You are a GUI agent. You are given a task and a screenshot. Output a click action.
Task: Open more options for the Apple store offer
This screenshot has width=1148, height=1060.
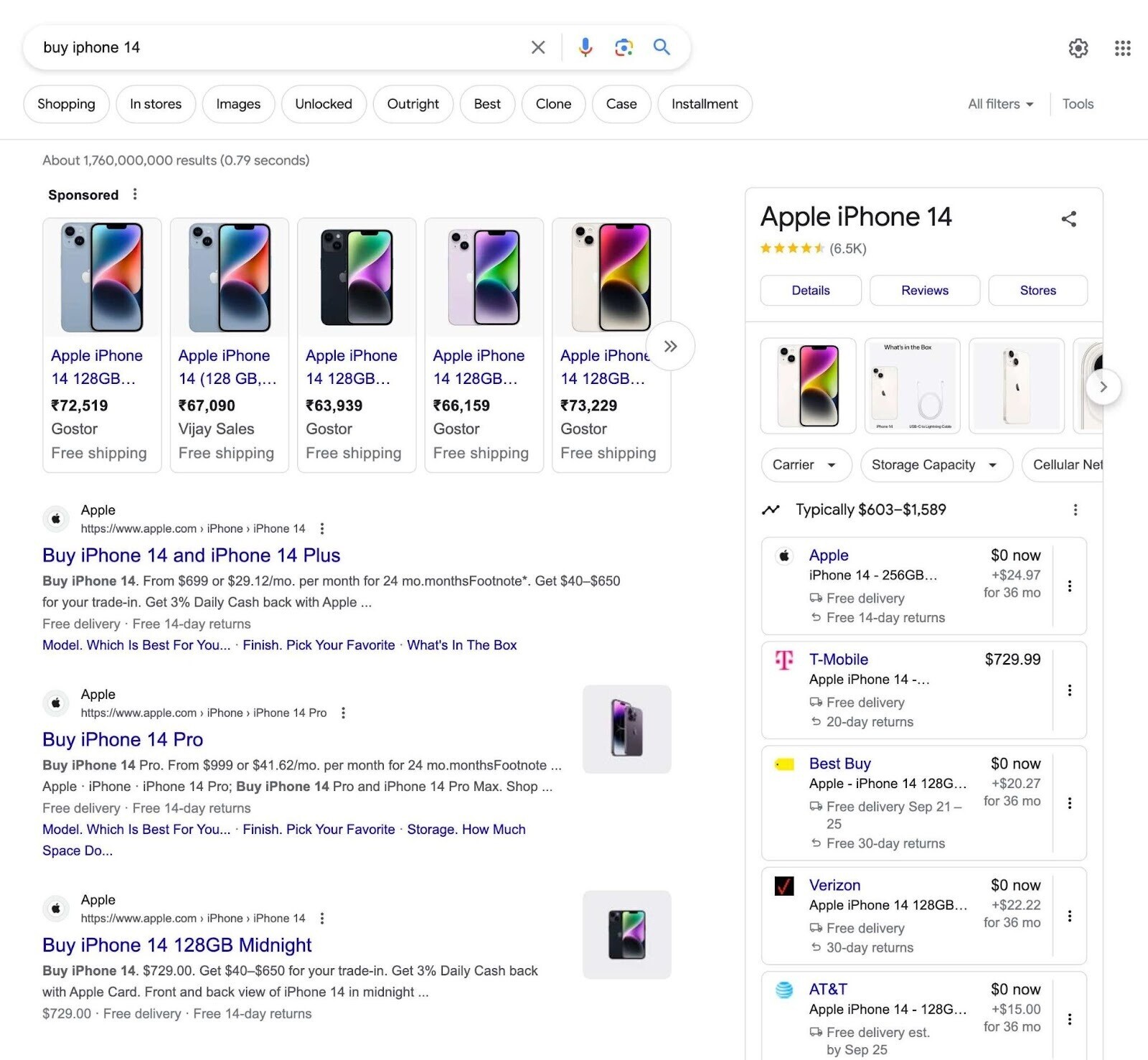pos(1070,586)
